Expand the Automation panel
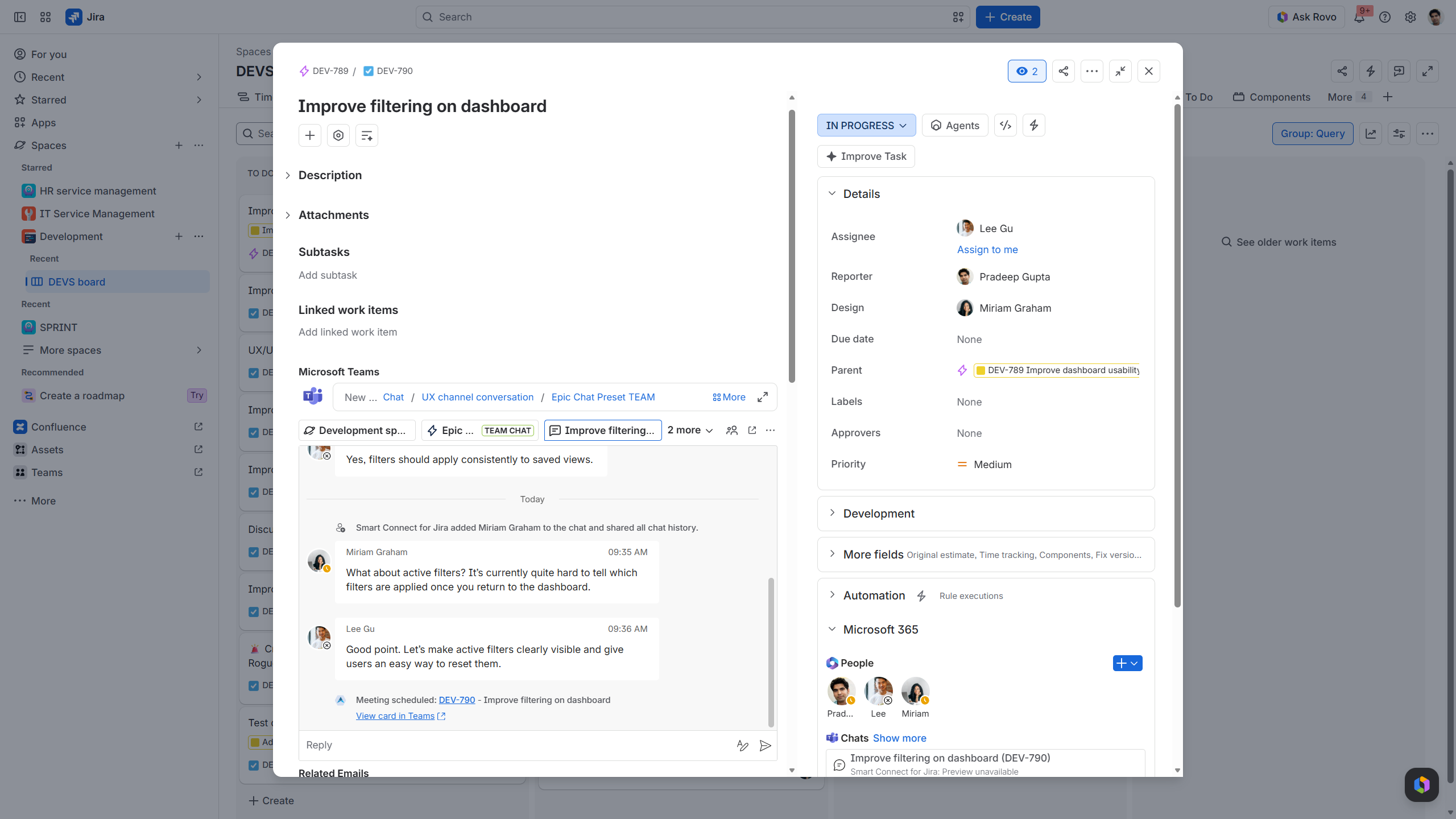 [x=832, y=595]
